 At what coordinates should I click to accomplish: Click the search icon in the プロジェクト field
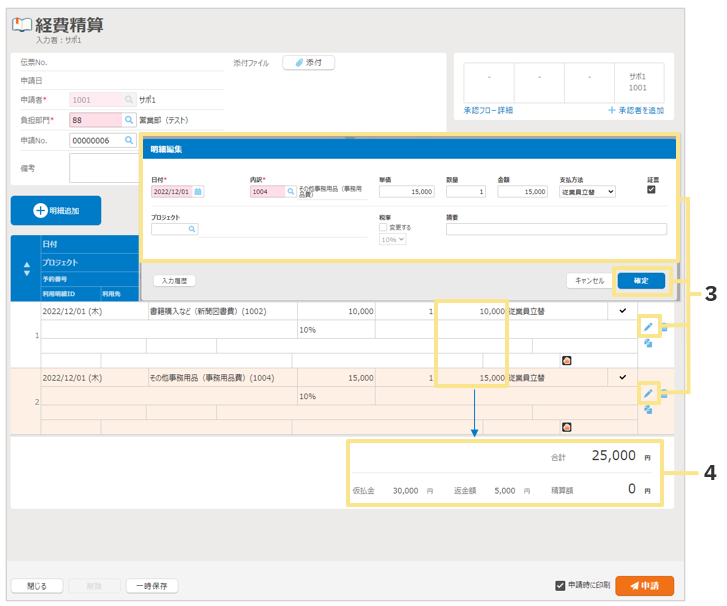(x=192, y=229)
